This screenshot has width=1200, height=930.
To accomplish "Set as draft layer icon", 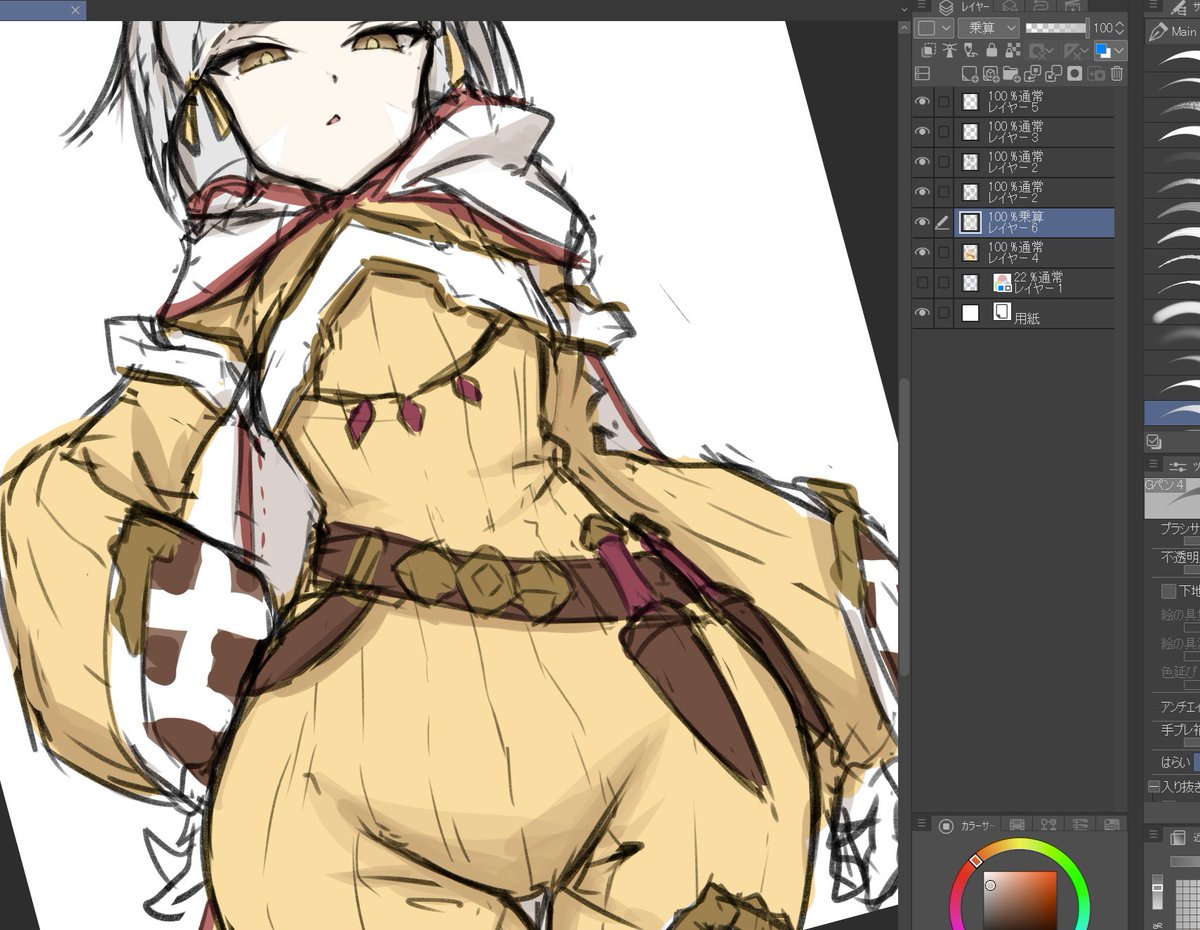I will coord(970,51).
